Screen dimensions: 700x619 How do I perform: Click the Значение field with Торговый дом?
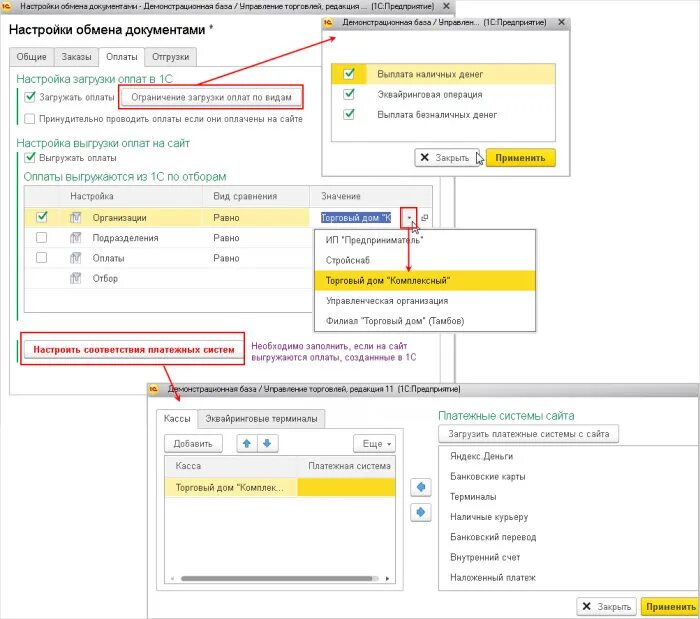tap(356, 218)
